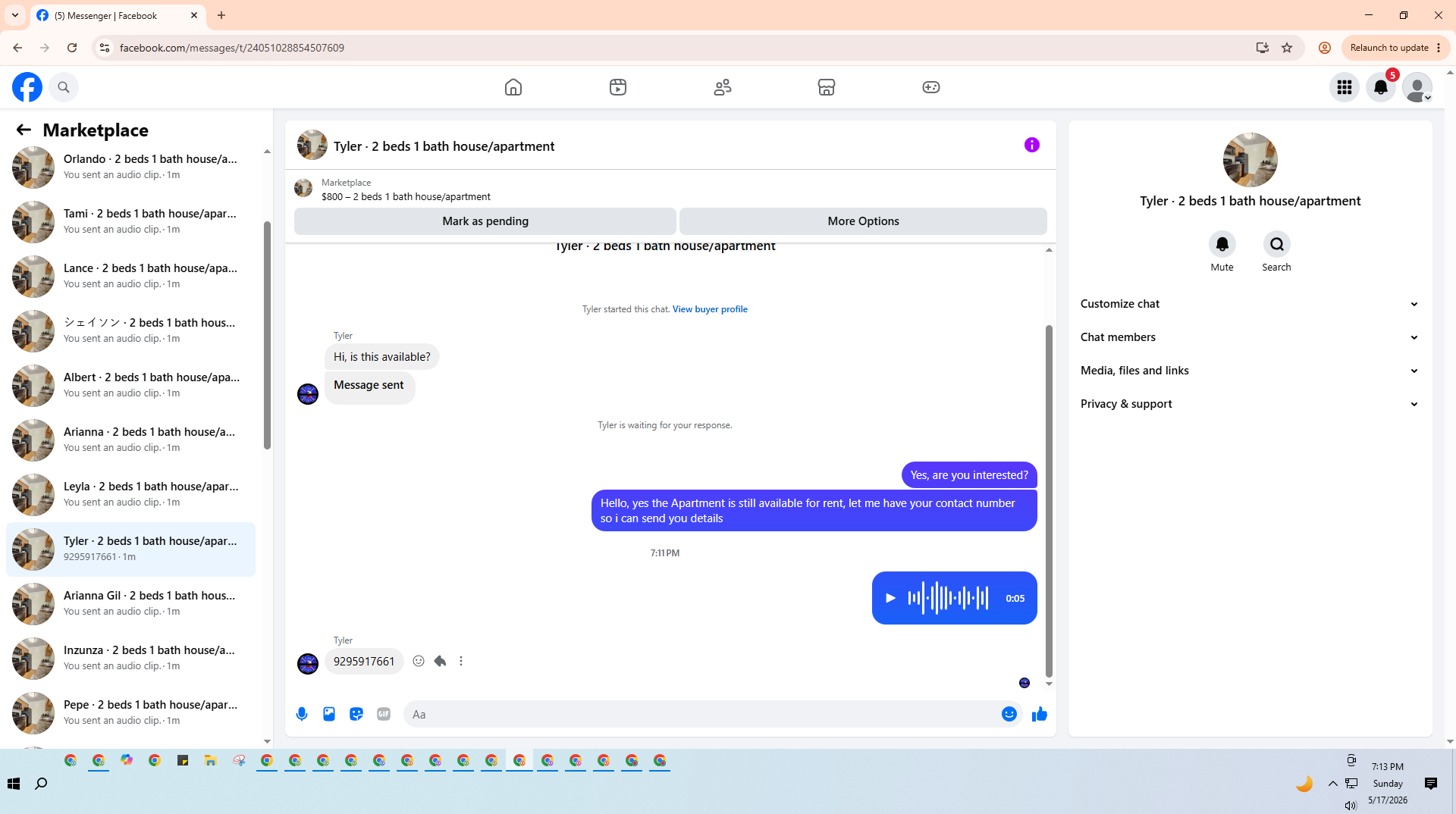This screenshot has height=814, width=1456.
Task: Open the Friends icon
Action: coord(723,87)
